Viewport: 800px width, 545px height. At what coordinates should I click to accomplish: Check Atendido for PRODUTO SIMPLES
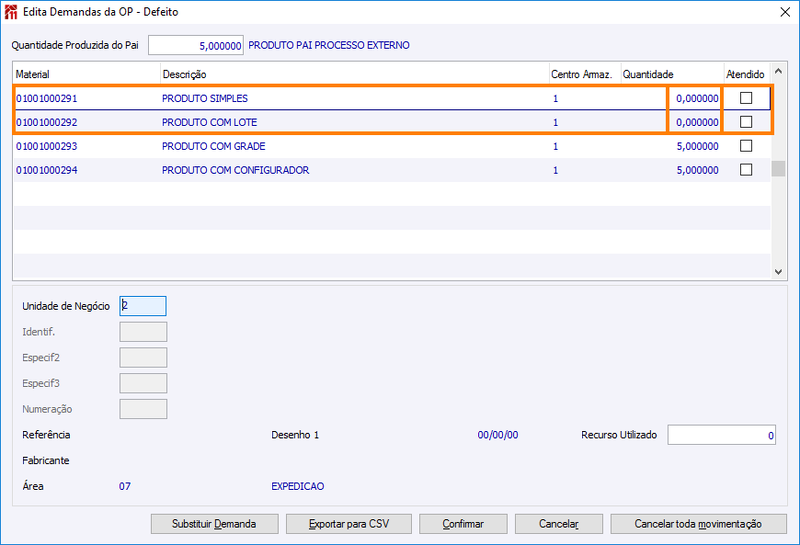click(x=746, y=97)
